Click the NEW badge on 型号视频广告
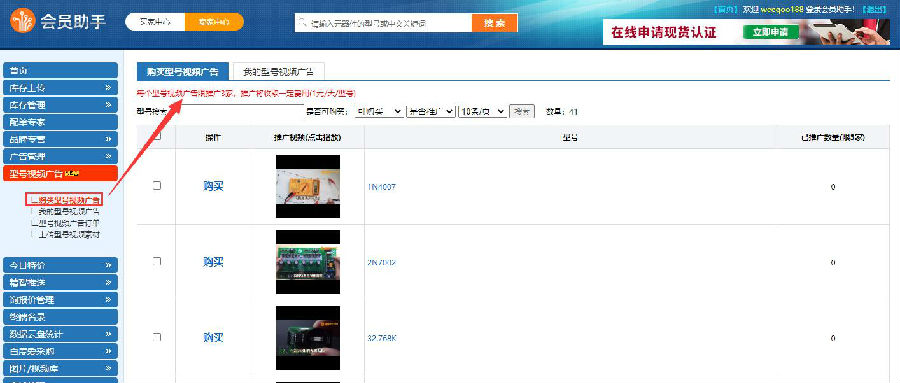900x383 pixels. (x=72, y=173)
